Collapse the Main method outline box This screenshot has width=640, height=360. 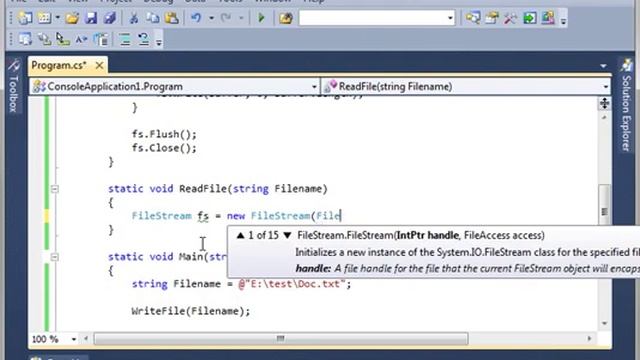click(x=55, y=257)
